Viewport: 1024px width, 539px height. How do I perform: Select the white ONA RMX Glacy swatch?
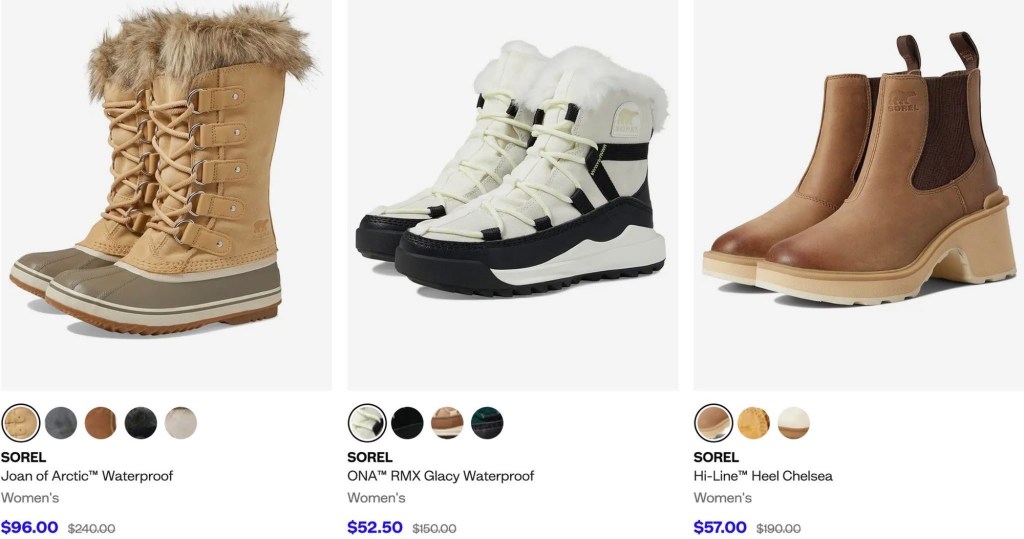[367, 423]
